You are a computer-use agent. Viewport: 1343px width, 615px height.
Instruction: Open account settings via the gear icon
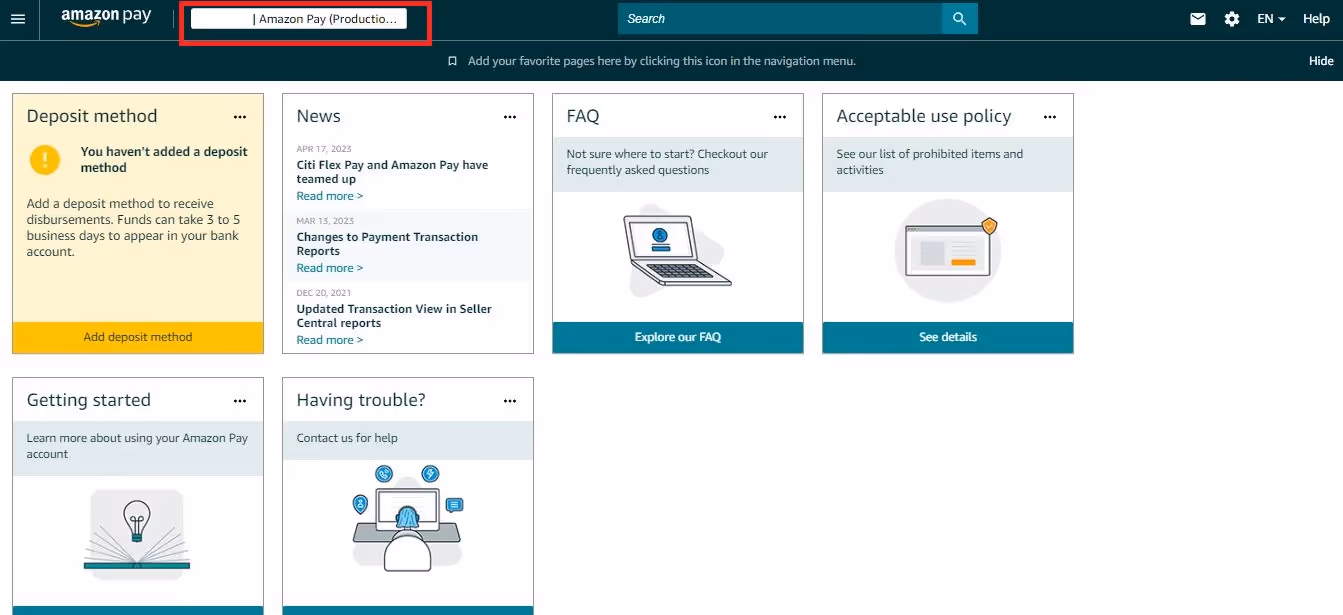pyautogui.click(x=1231, y=18)
